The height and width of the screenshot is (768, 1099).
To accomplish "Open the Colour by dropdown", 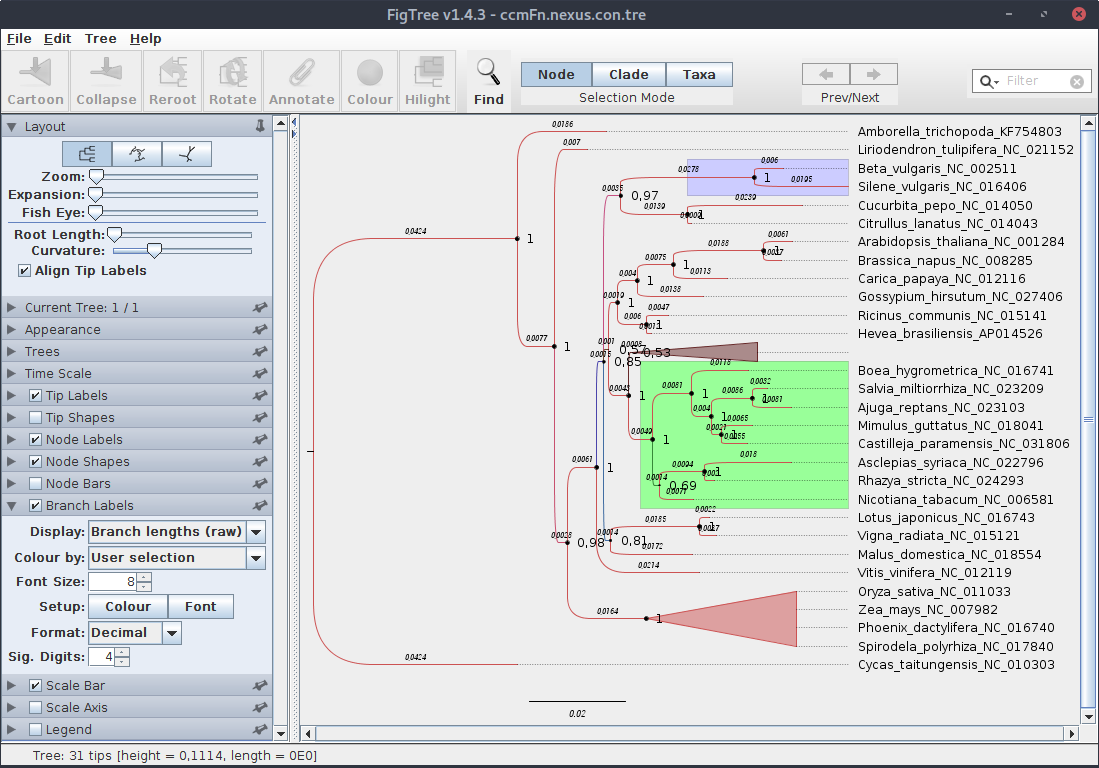I will pyautogui.click(x=177, y=558).
